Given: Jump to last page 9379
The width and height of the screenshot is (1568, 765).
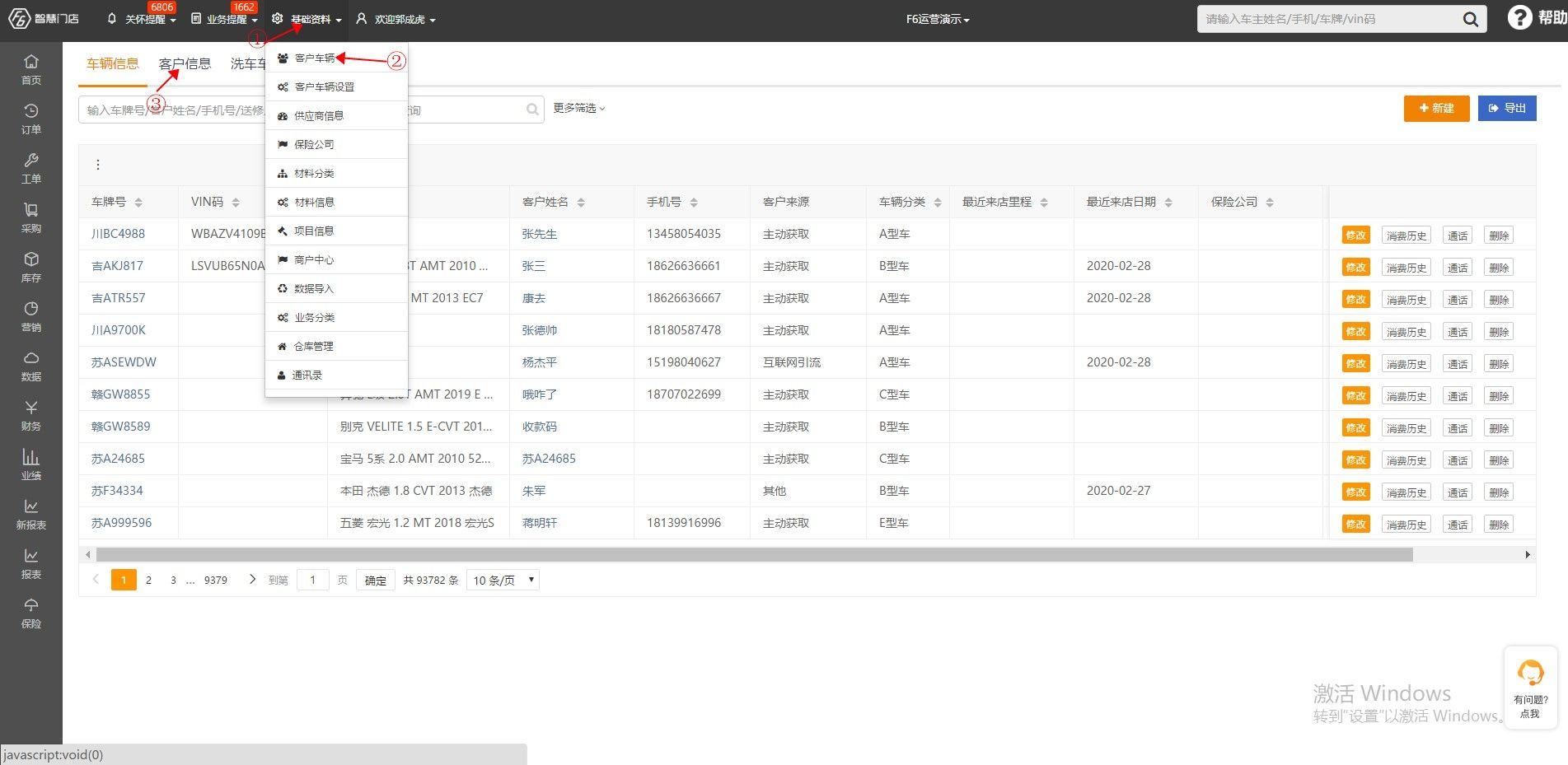Looking at the screenshot, I should tap(216, 580).
